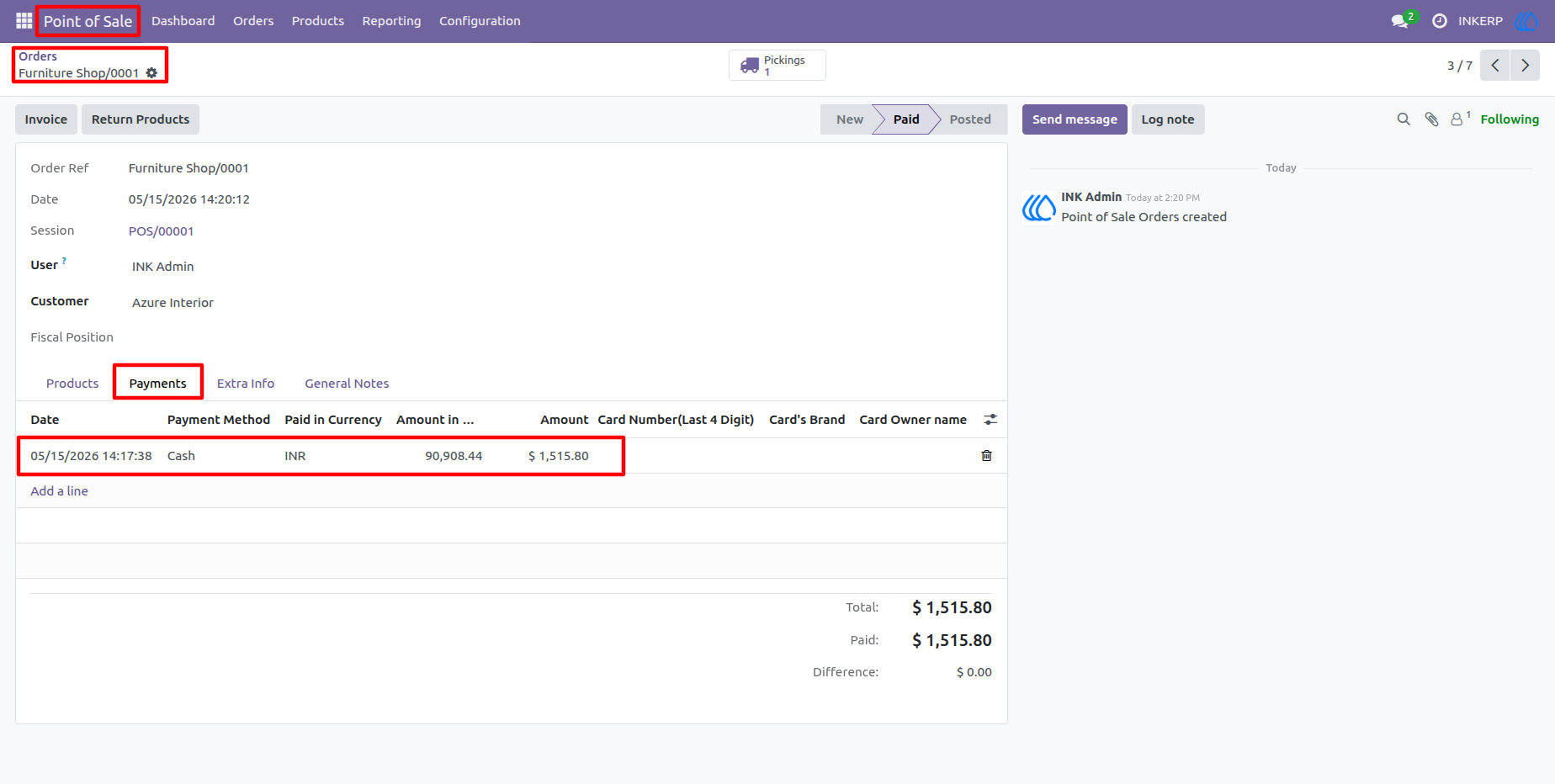This screenshot has width=1555, height=784.
Task: Click the Return Products button
Action: pos(141,119)
